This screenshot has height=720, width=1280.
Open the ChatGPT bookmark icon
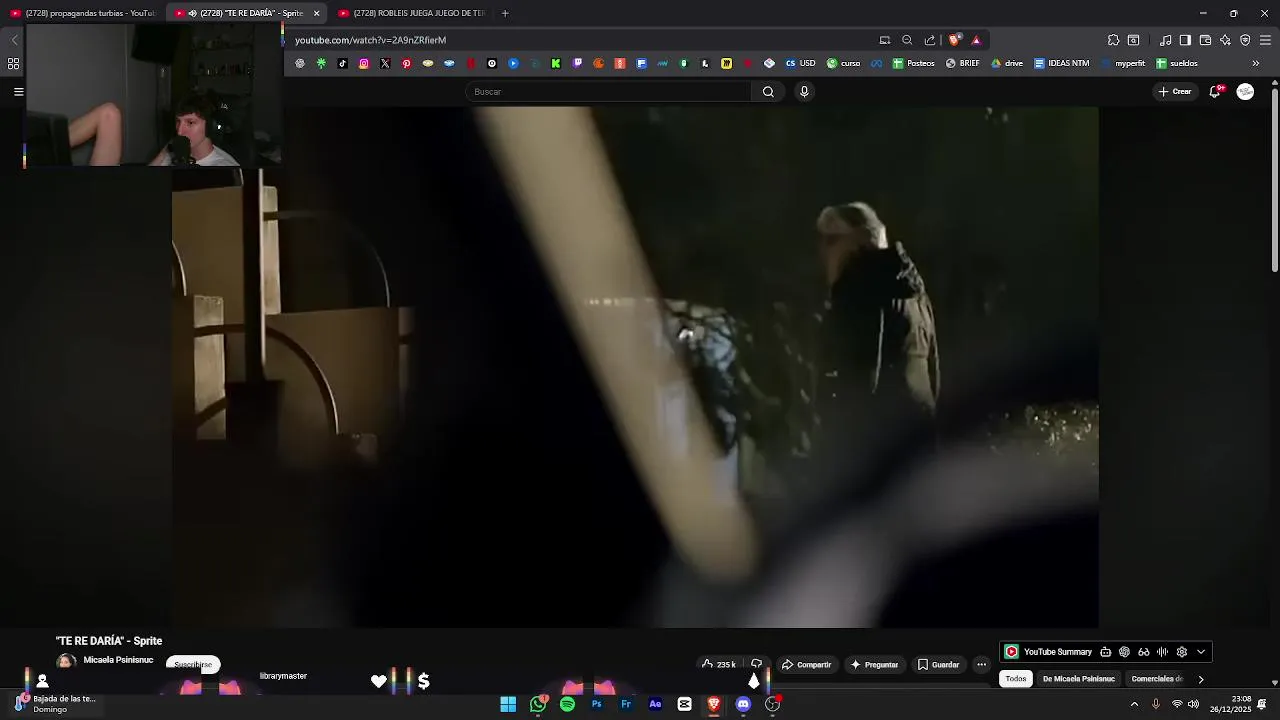pyautogui.click(x=300, y=63)
